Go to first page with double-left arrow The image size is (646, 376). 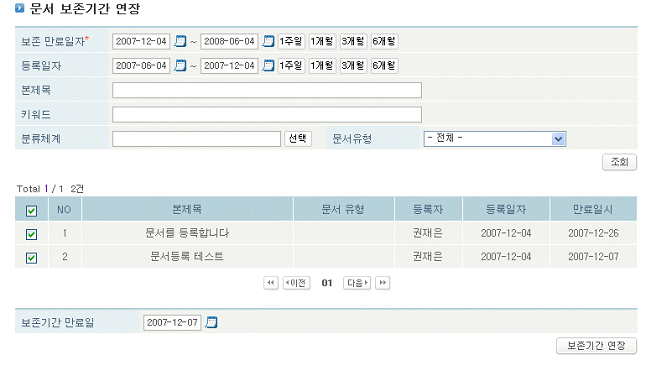(271, 283)
